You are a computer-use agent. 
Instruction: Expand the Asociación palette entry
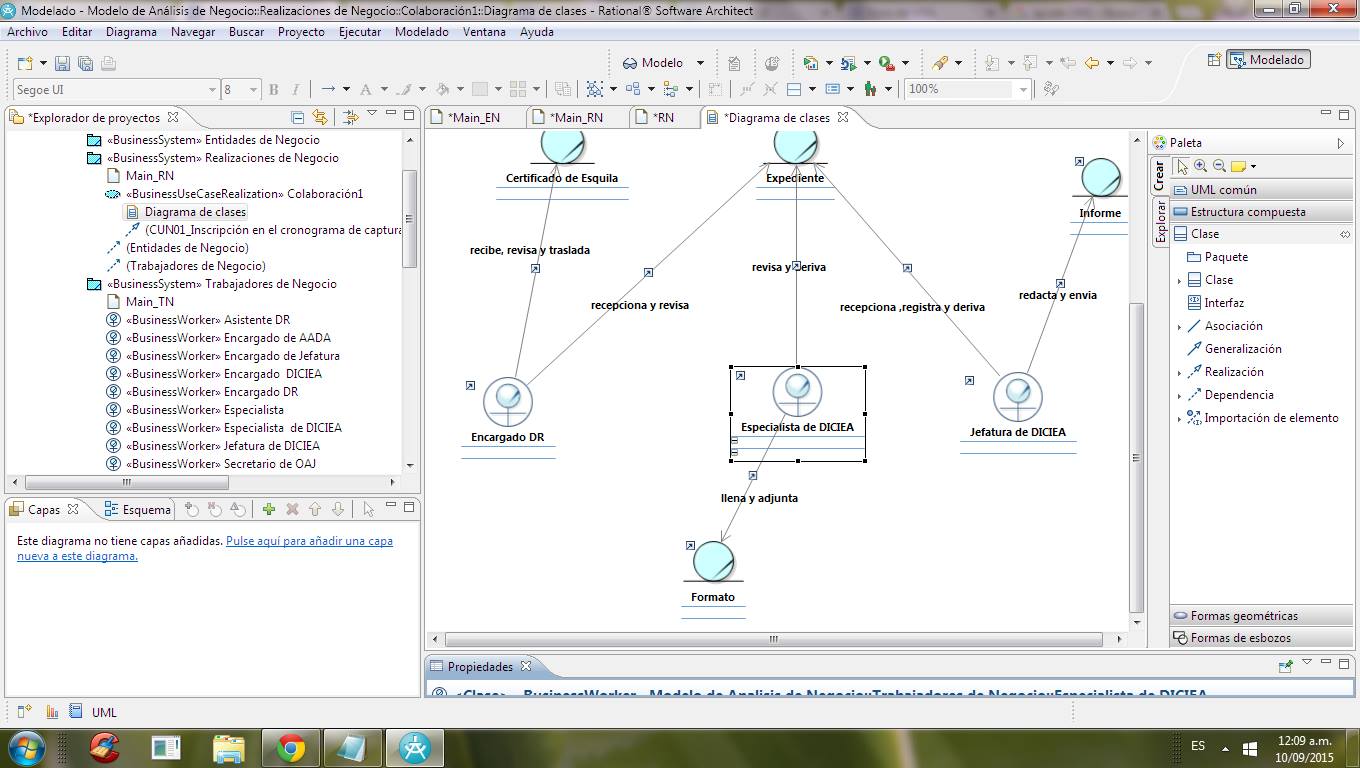click(1179, 327)
